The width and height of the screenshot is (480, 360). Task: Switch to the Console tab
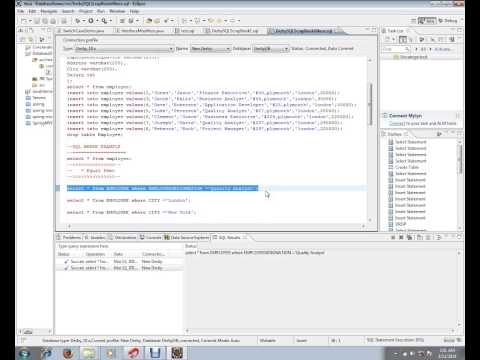click(151, 238)
